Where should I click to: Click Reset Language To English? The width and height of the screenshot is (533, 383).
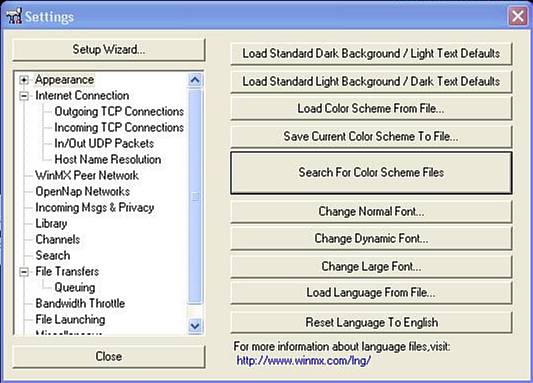coord(371,323)
